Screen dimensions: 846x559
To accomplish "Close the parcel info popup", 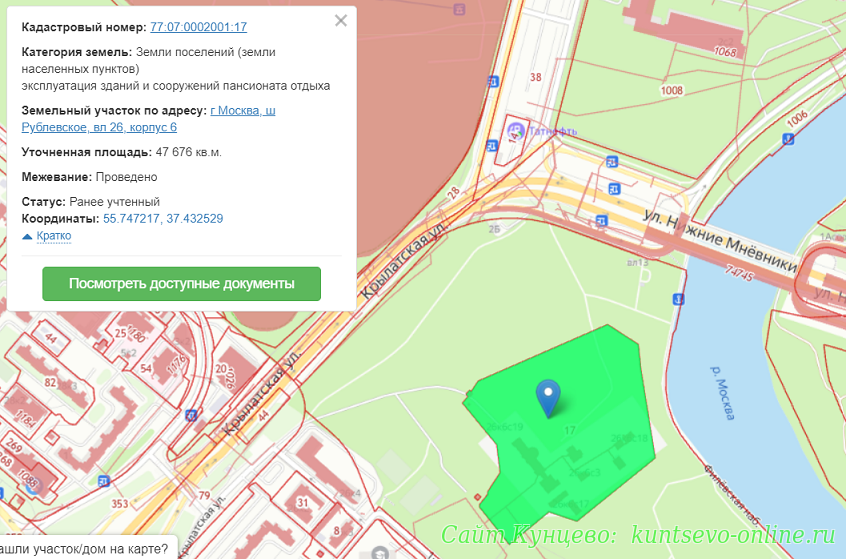I will 341,20.
